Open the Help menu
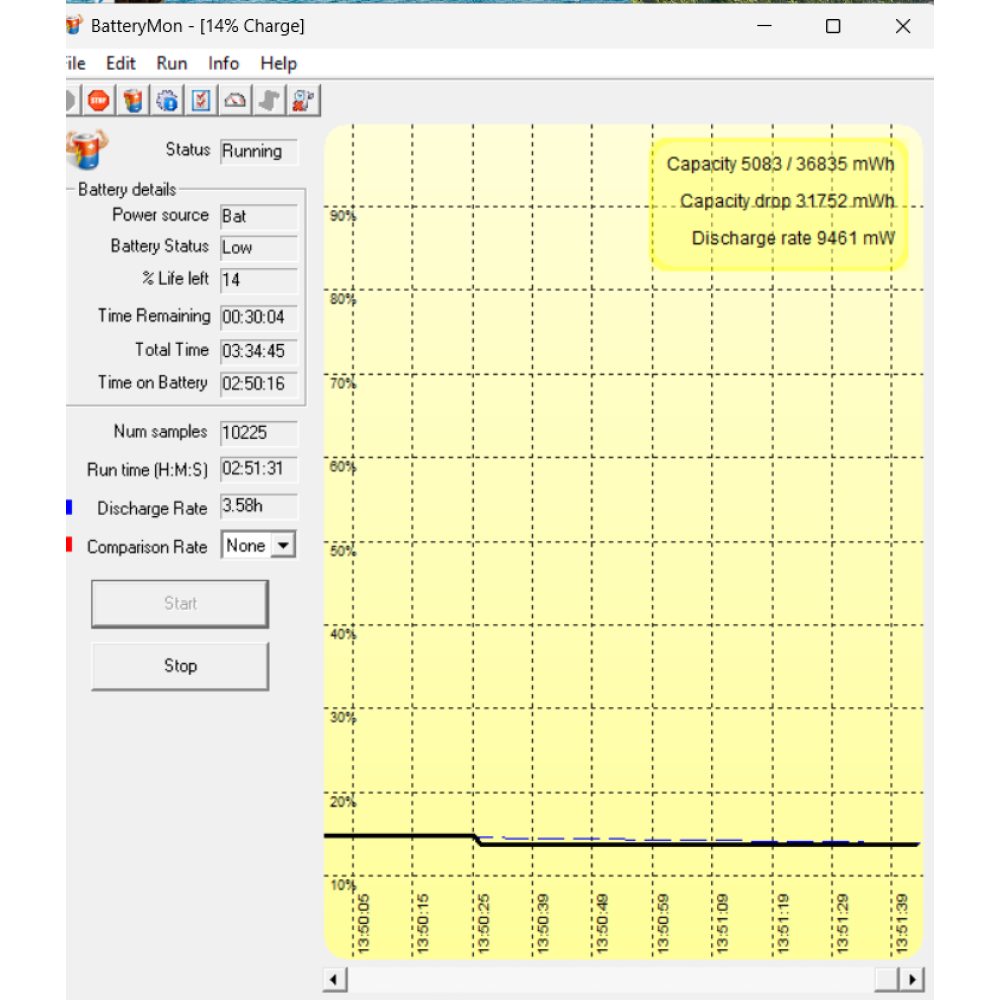Image resolution: width=1000 pixels, height=1000 pixels. [x=278, y=63]
